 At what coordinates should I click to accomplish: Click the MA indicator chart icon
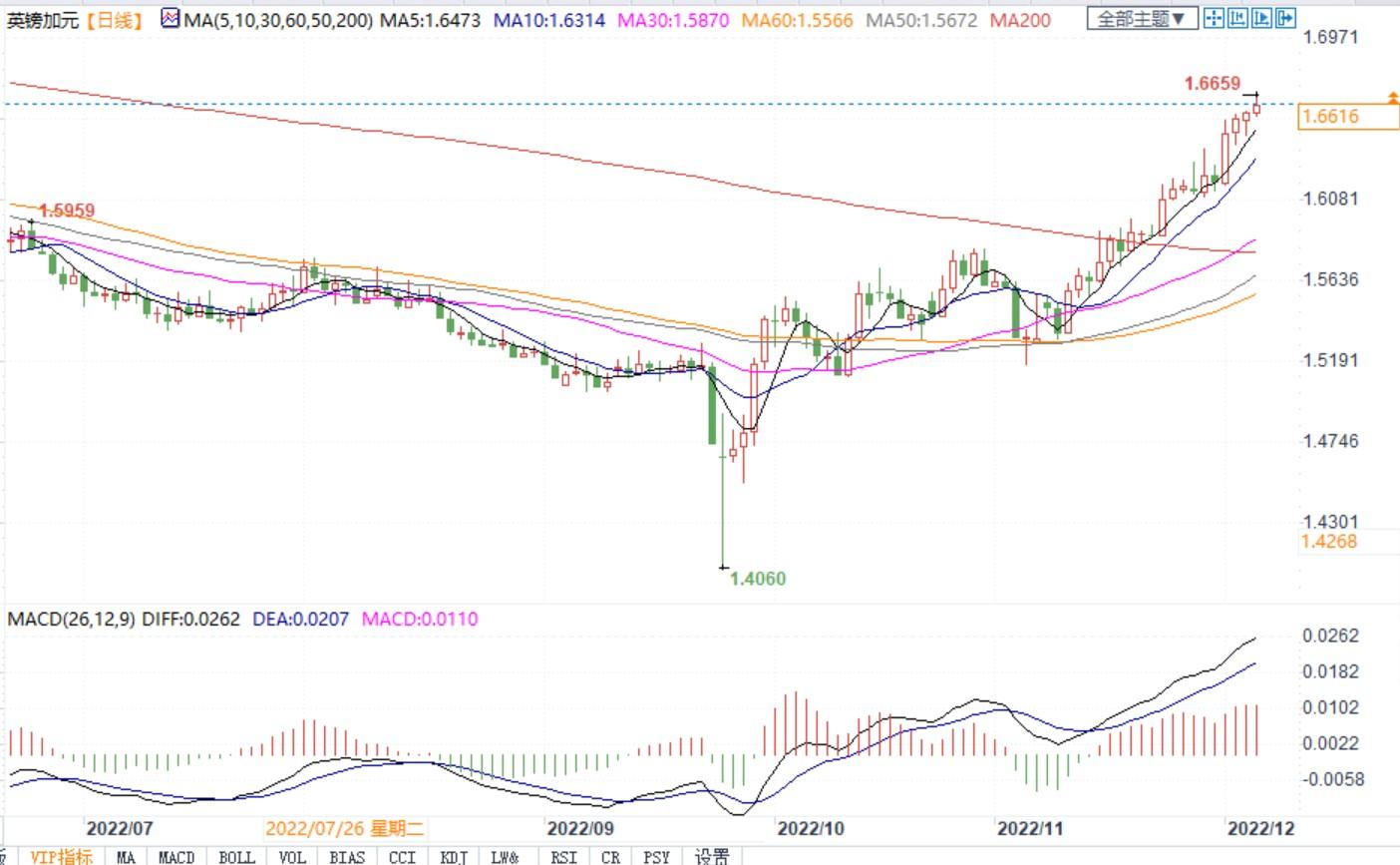pyautogui.click(x=170, y=19)
